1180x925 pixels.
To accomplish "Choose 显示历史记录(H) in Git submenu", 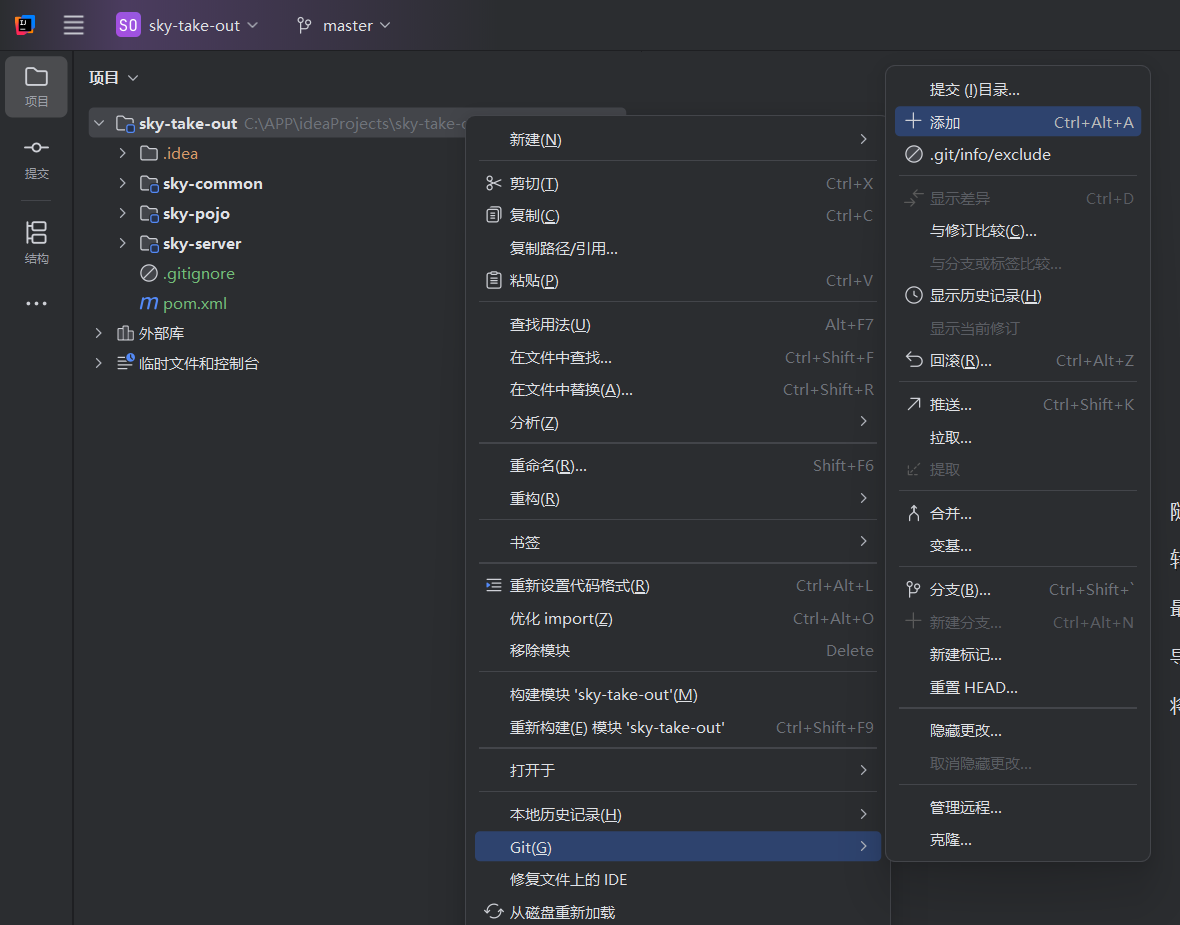I will 1017,296.
